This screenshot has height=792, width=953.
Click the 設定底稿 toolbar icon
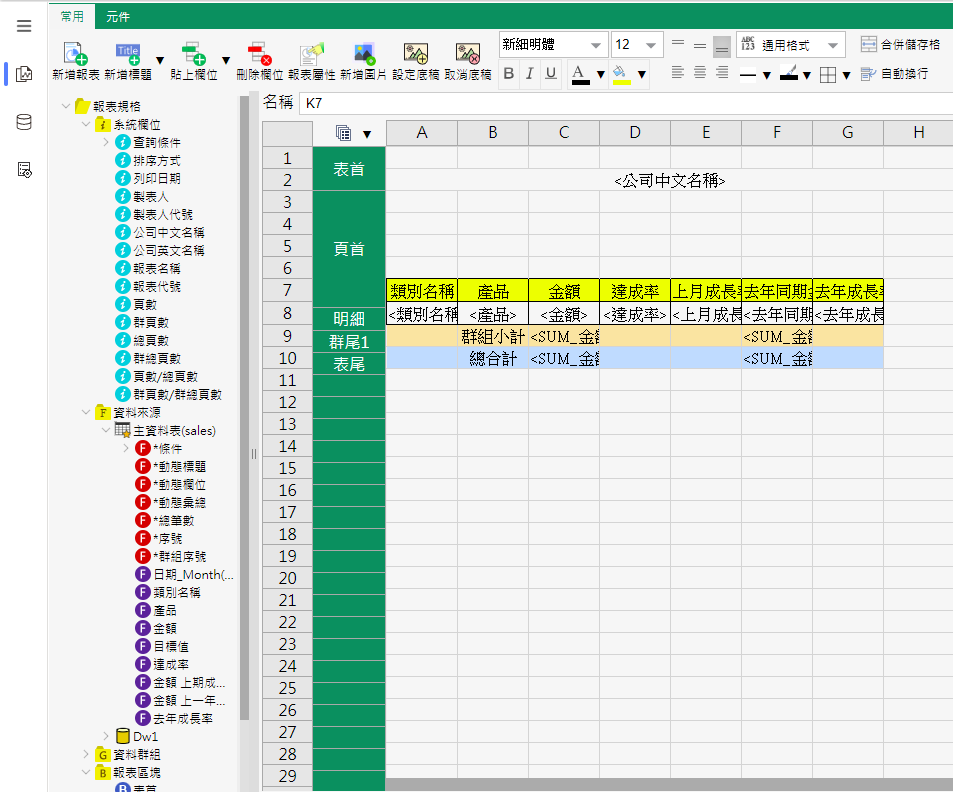[x=416, y=61]
